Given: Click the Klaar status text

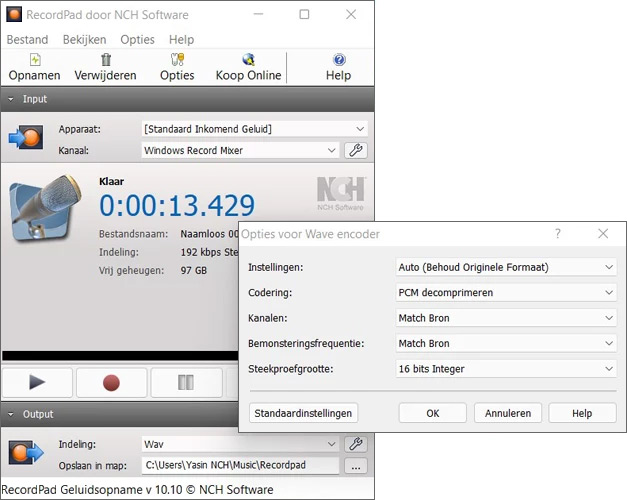Looking at the screenshot, I should click(x=112, y=182).
